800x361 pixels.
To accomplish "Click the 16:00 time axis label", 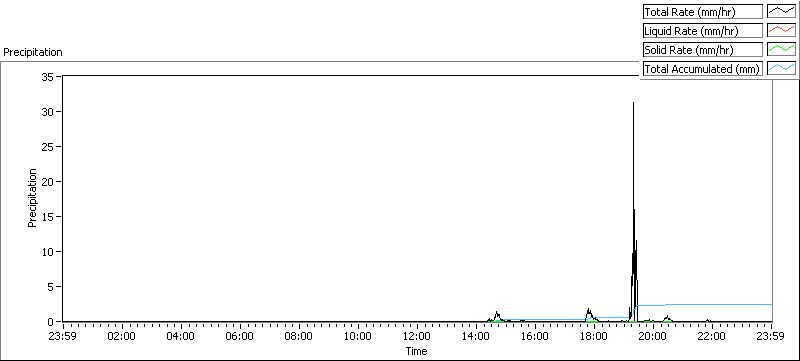I will [x=536, y=336].
